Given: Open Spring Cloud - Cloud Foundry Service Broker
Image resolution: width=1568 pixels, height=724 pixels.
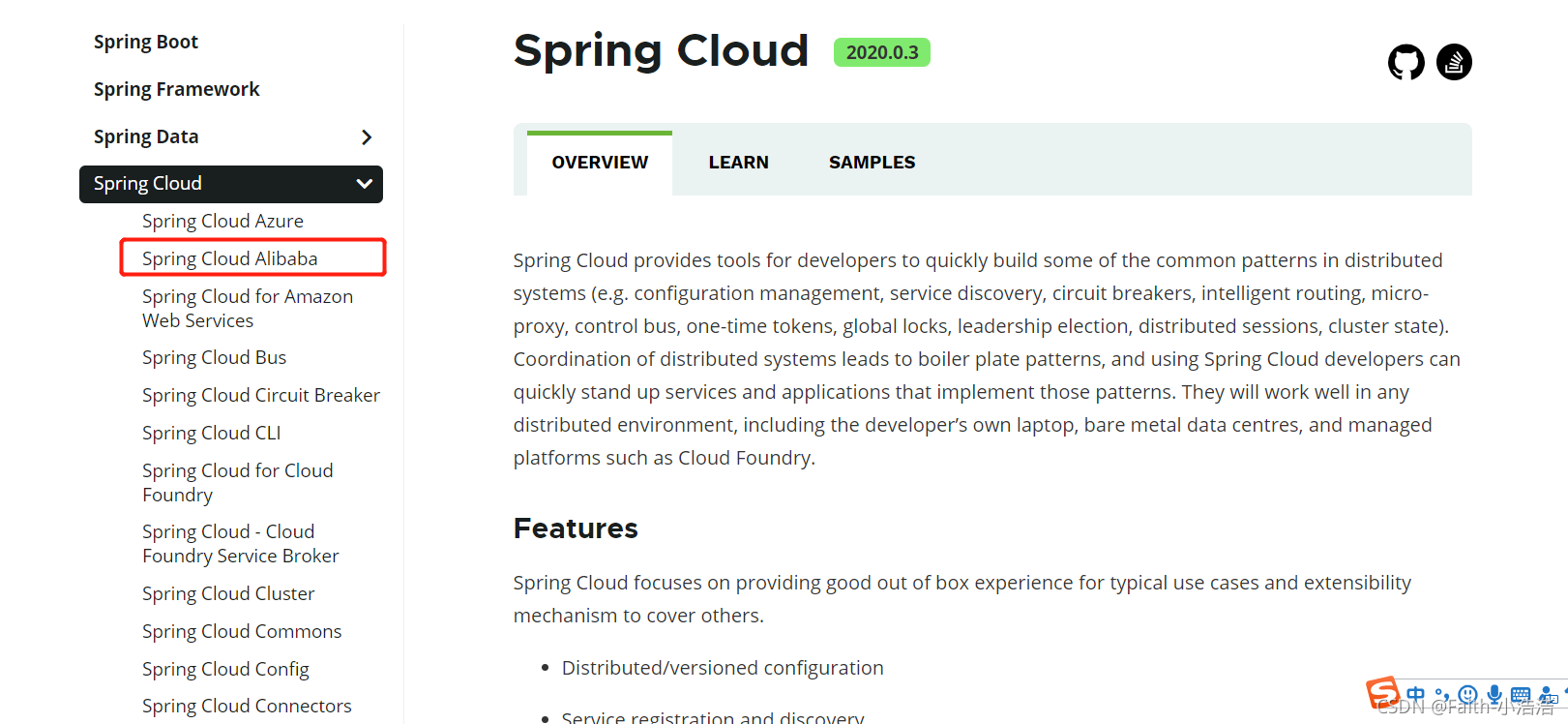Looking at the screenshot, I should [x=241, y=543].
